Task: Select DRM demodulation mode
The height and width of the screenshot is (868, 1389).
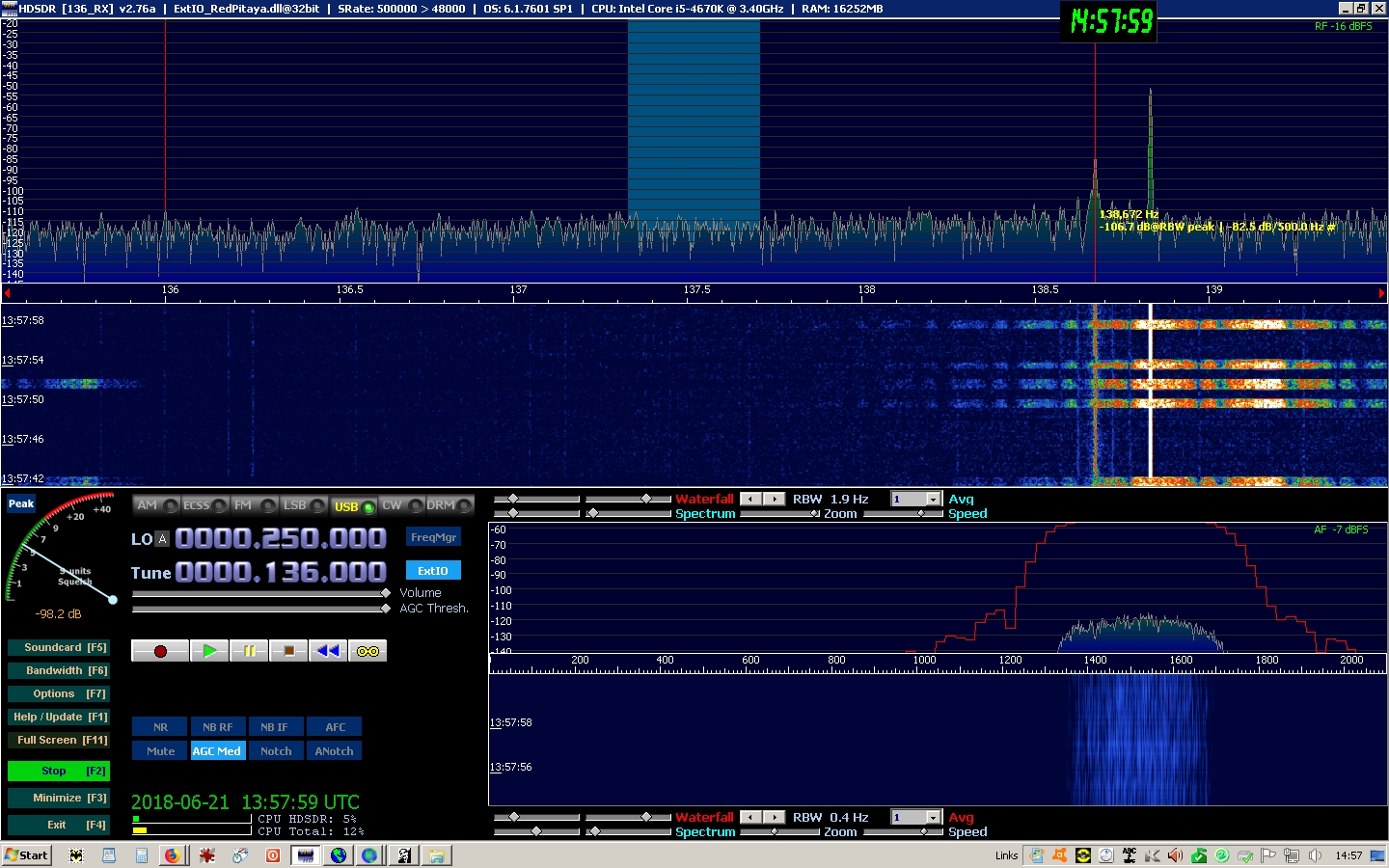Action: click(449, 505)
